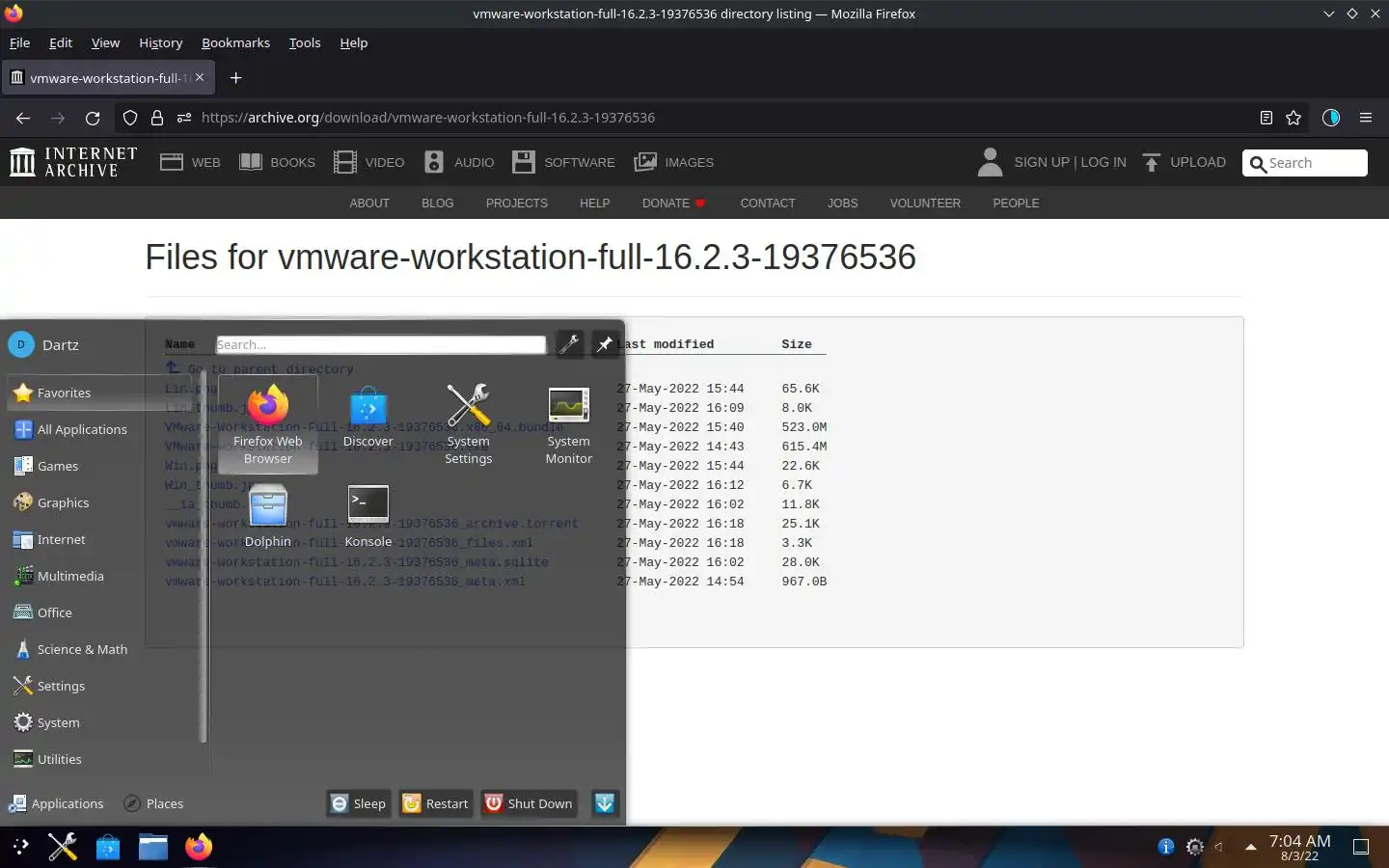Click the site security padlock icon
Viewport: 1389px width, 868px height.
point(156,118)
